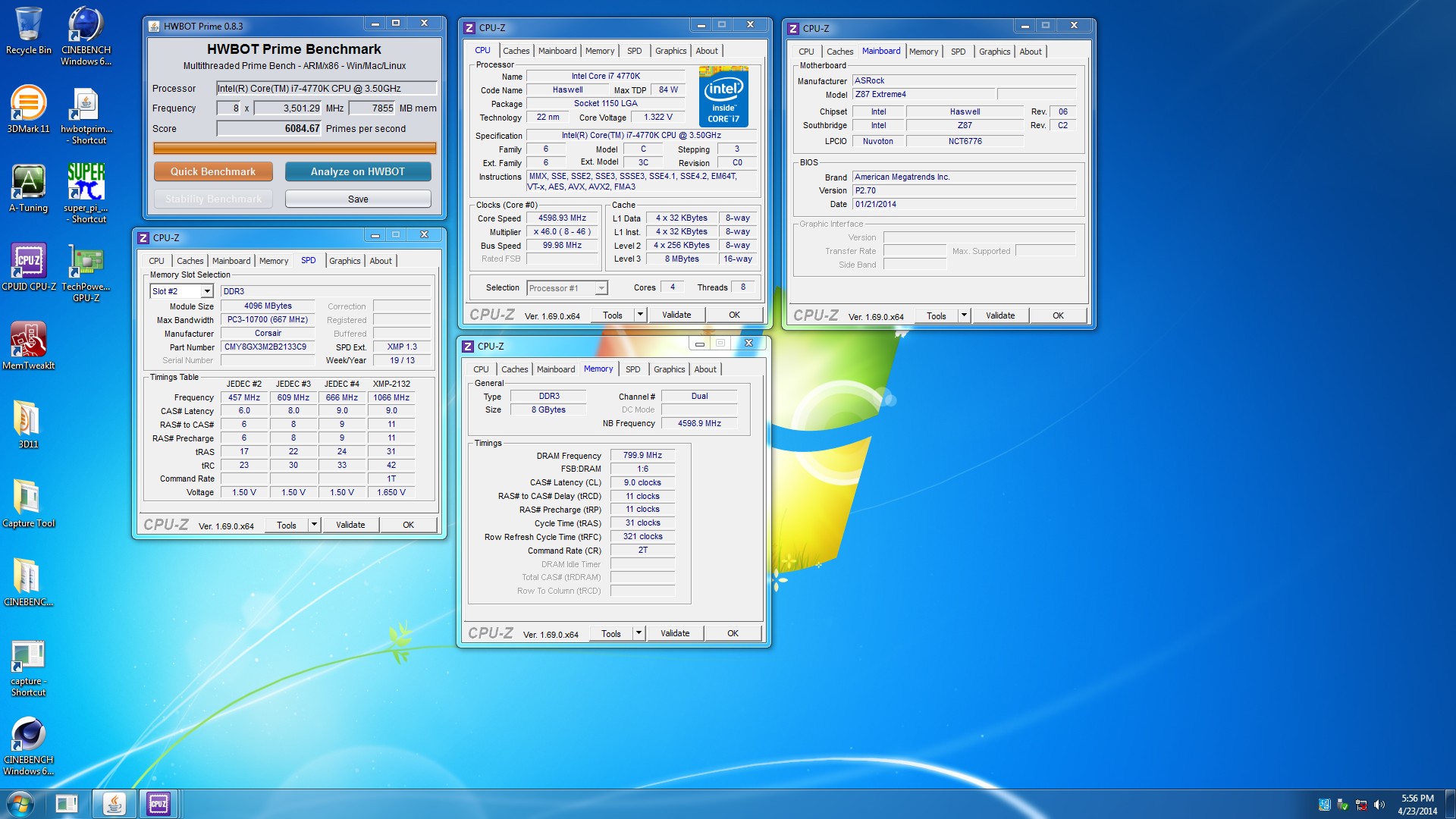Select the About tab in Mainboard CPU-Z window

click(x=1030, y=52)
